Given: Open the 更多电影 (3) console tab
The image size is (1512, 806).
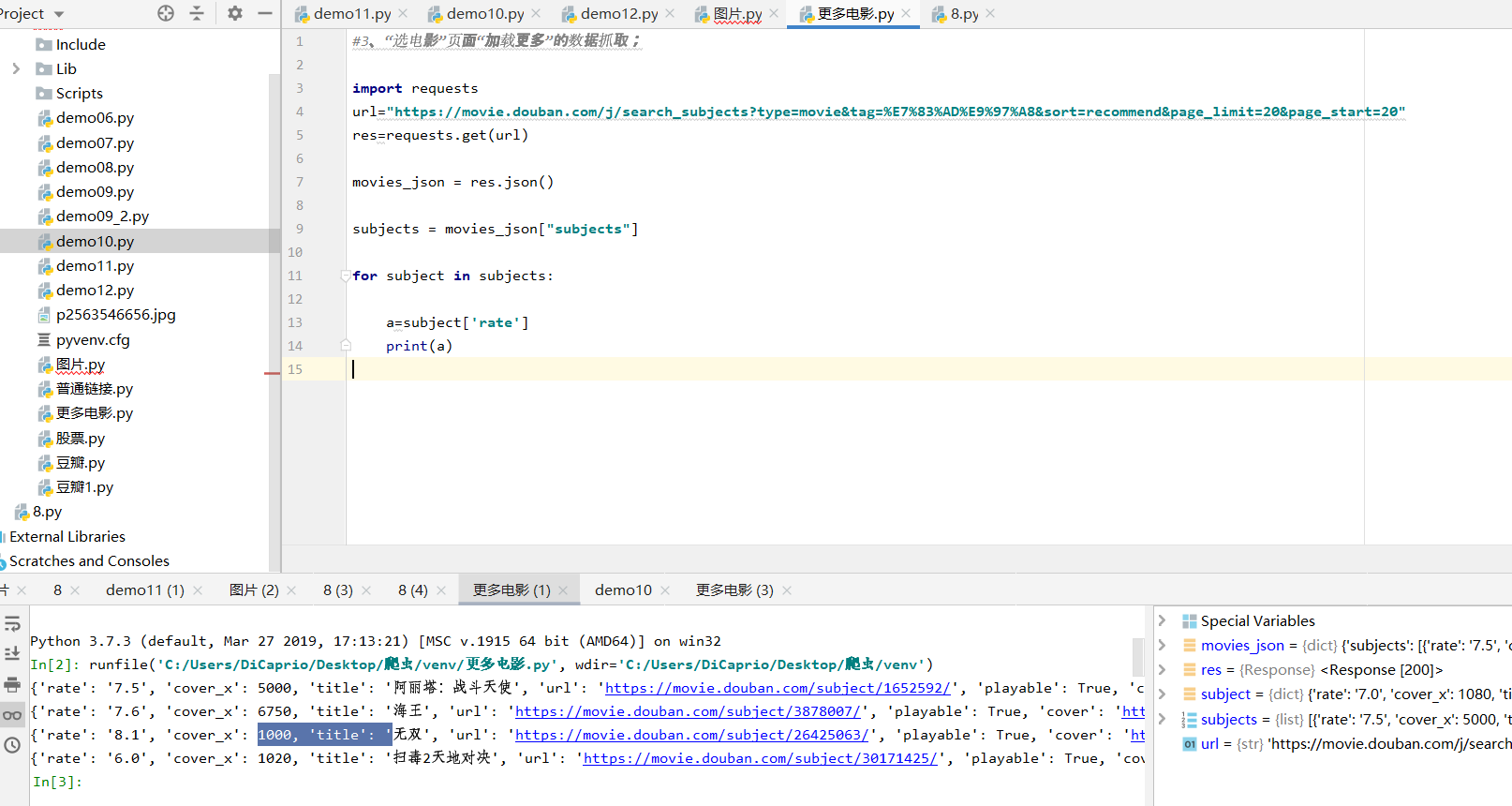Looking at the screenshot, I should (734, 590).
